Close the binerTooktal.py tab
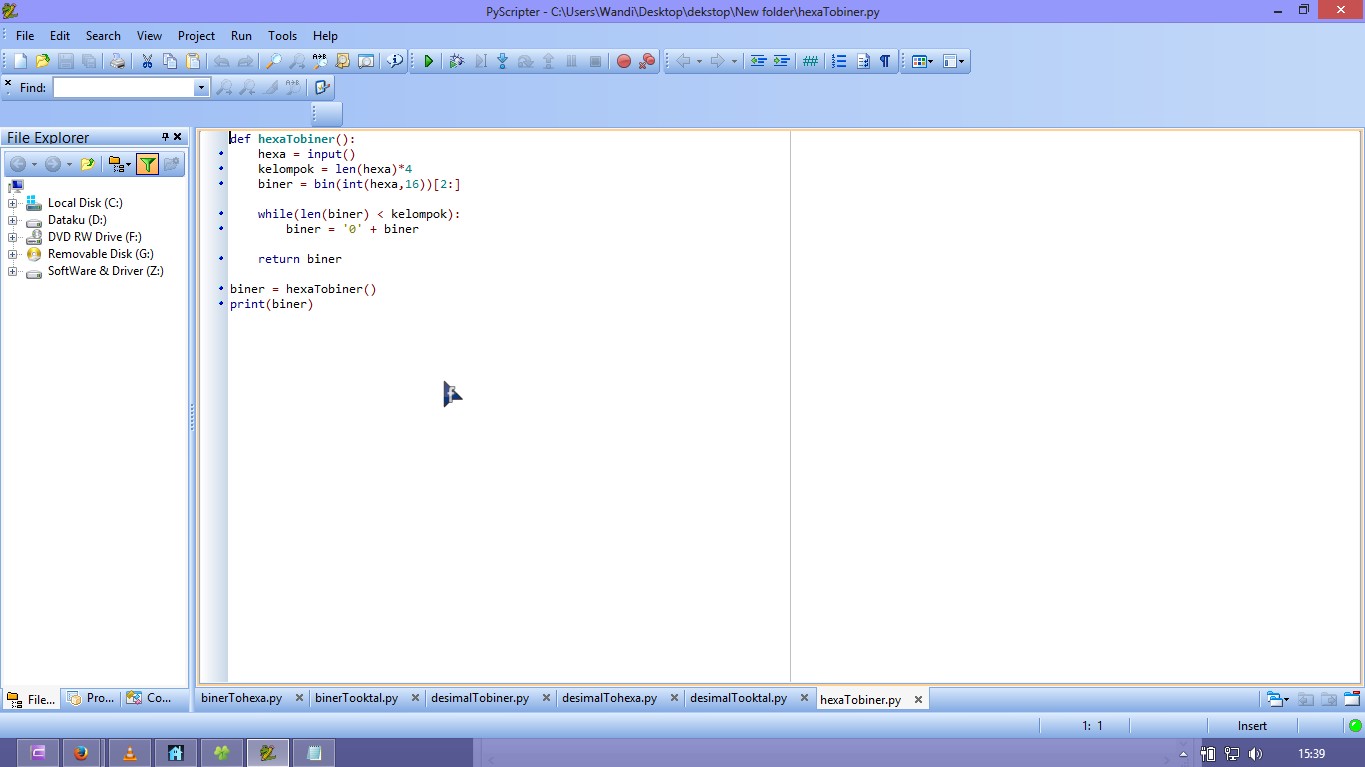Screen dimensions: 1365x767 coord(415,698)
